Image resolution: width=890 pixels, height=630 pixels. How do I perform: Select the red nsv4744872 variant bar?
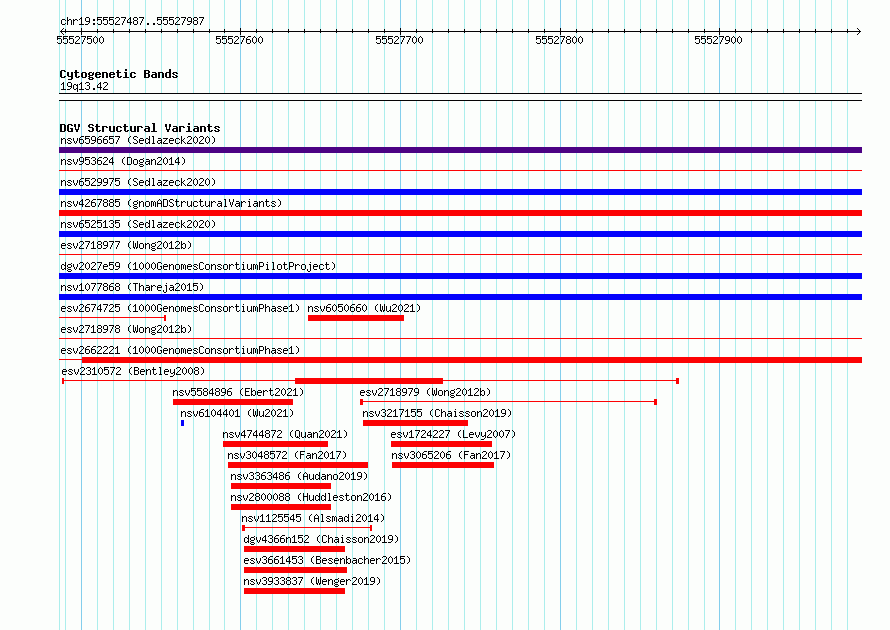(x=275, y=444)
